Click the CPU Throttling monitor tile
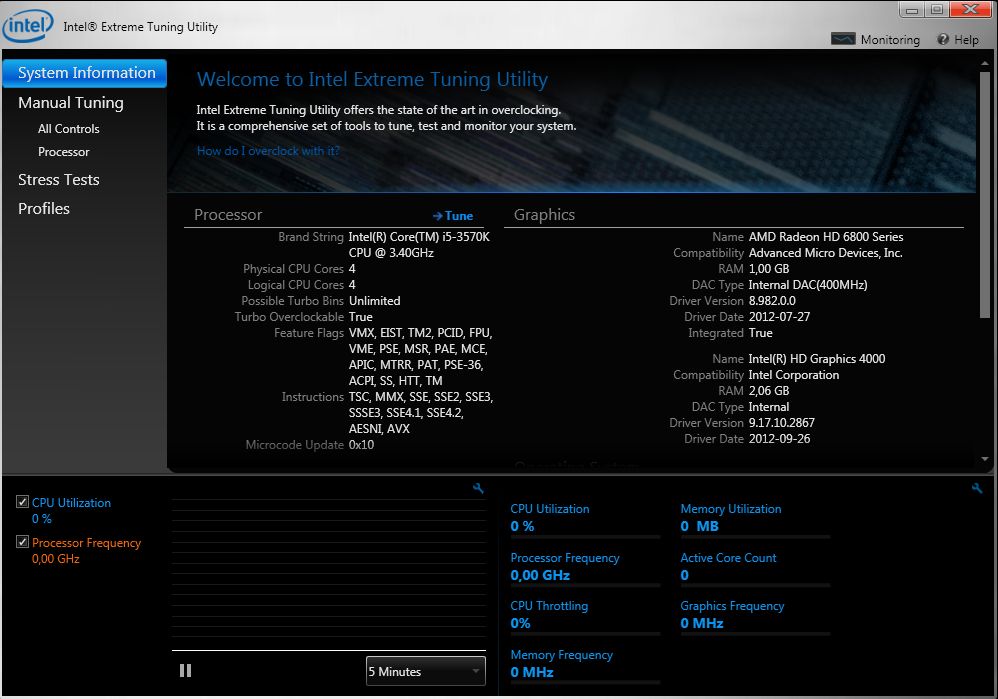The image size is (998, 699). pyautogui.click(x=584, y=615)
